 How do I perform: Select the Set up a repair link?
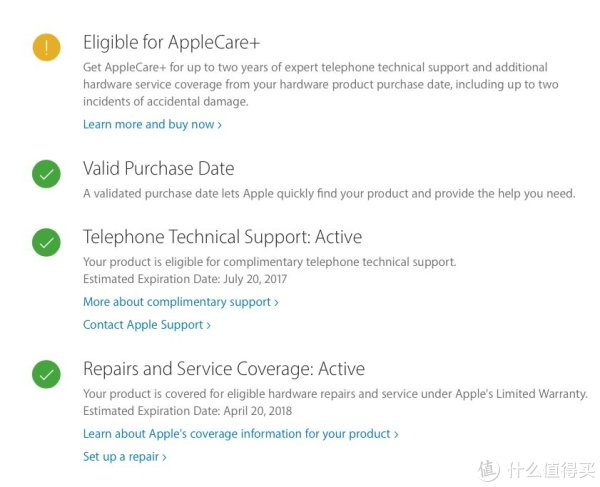125,457
